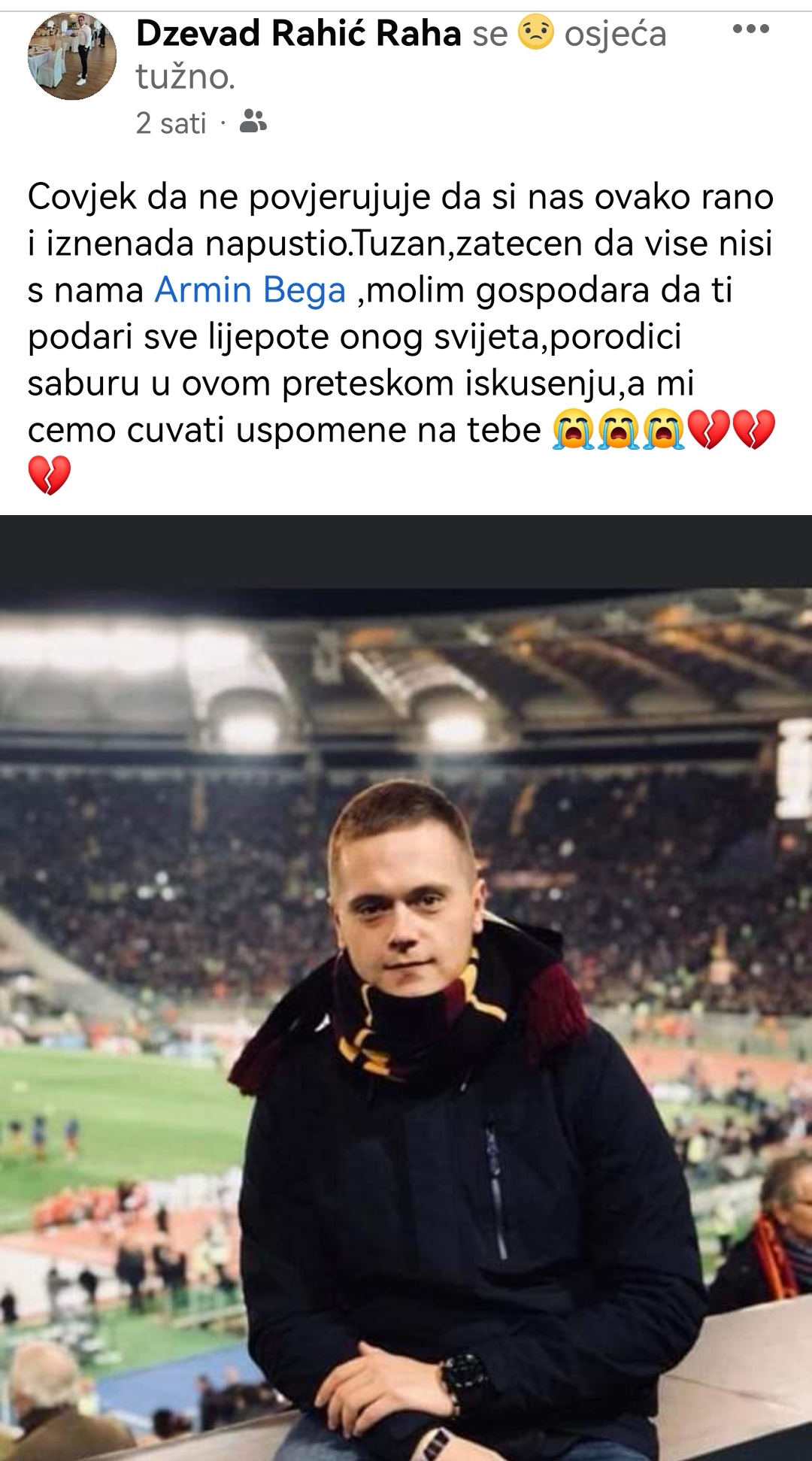
Task: Tap the word "tužno." under the name
Action: pos(185,77)
